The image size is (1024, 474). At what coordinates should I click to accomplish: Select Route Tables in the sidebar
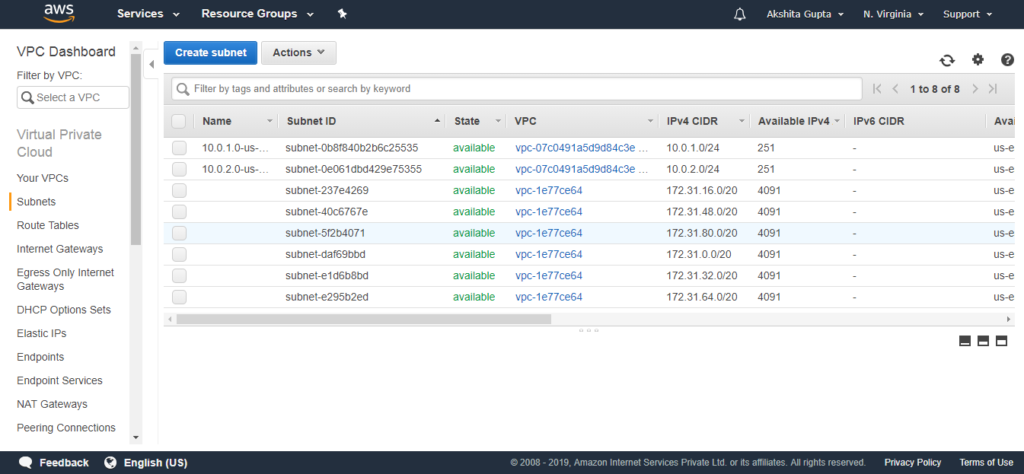(x=48, y=225)
